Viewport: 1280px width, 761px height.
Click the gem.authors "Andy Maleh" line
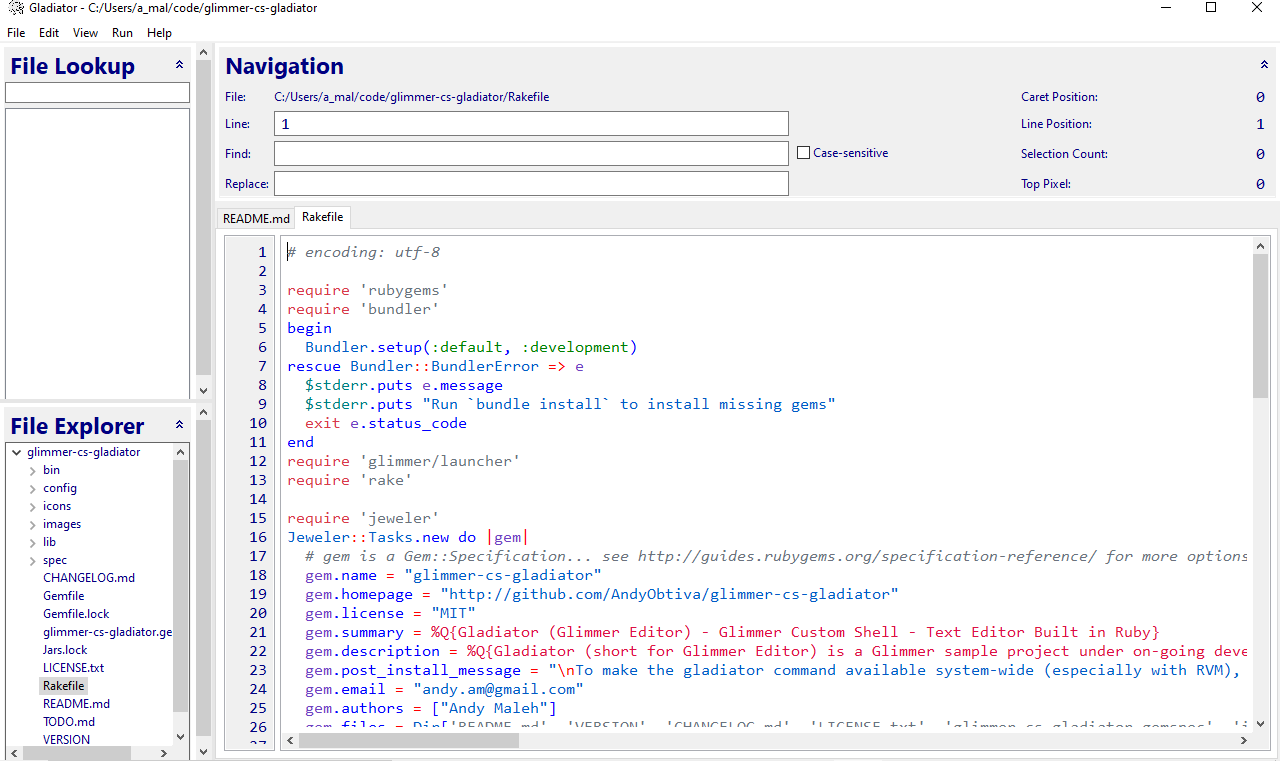[431, 708]
